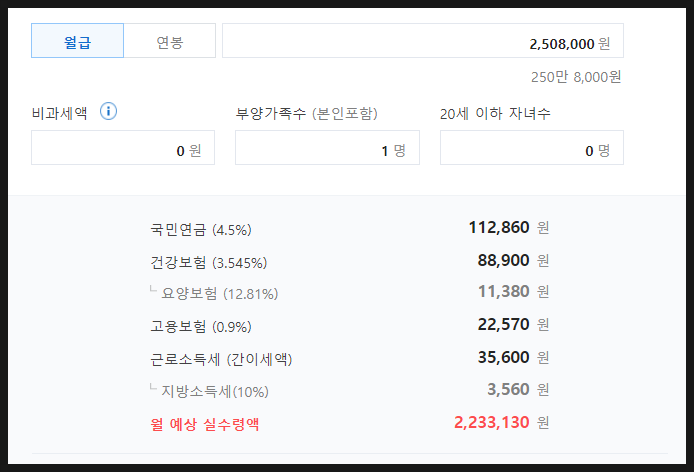The image size is (694, 472).
Task: Click the 건강보험 (3.545%) row label
Action: (x=209, y=262)
